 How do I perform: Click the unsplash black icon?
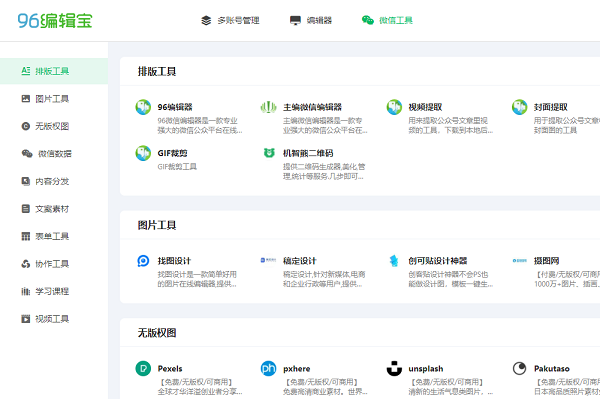[x=394, y=368]
